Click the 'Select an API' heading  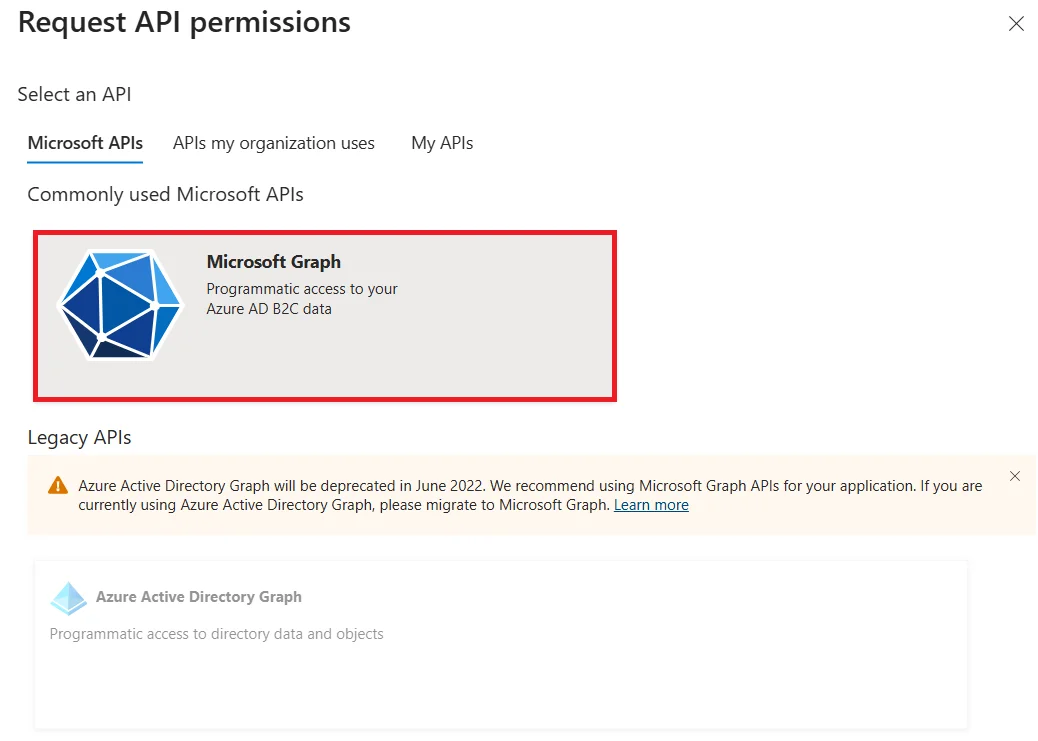pyautogui.click(x=74, y=95)
